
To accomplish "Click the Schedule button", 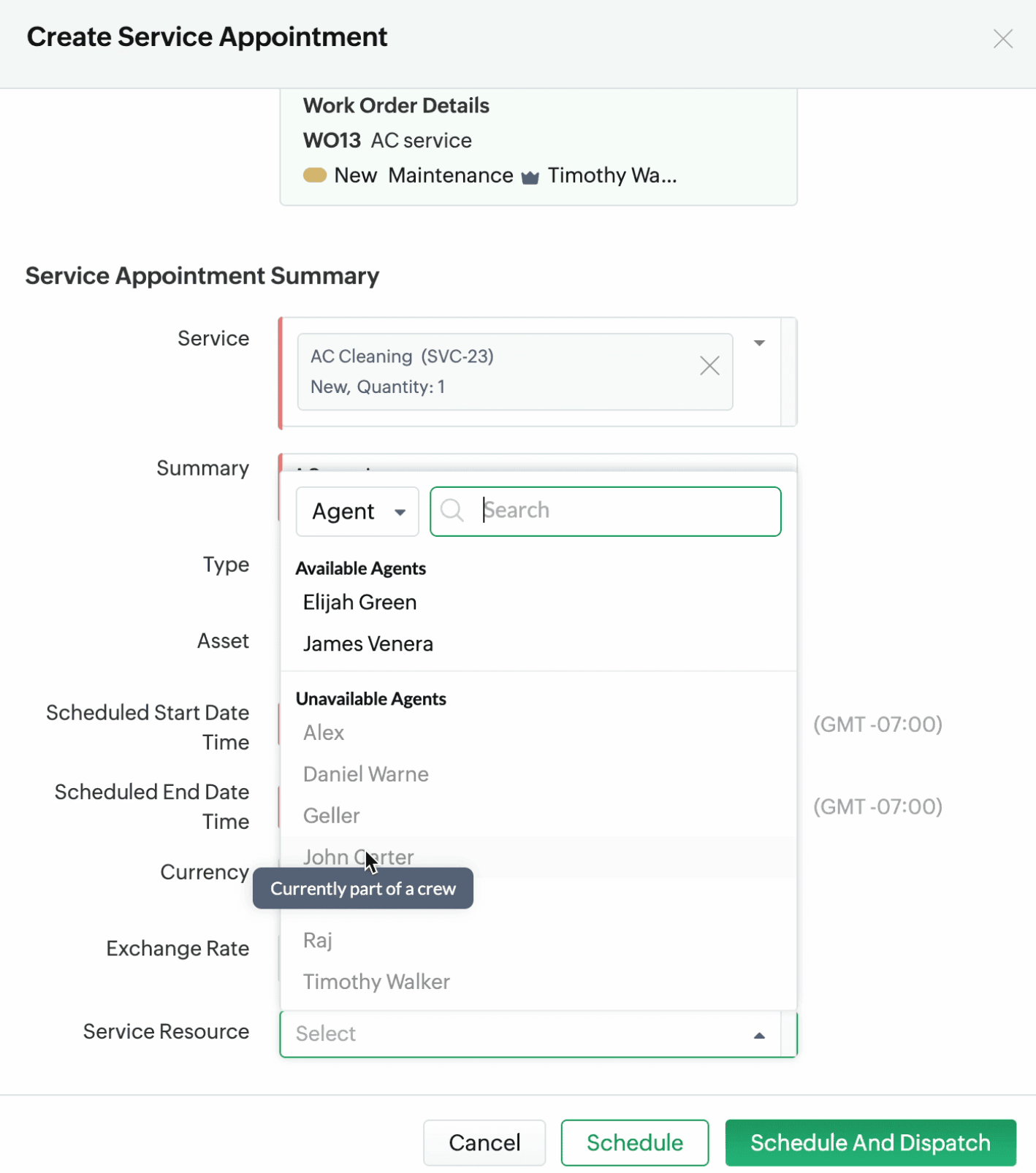I will click(x=634, y=1142).
